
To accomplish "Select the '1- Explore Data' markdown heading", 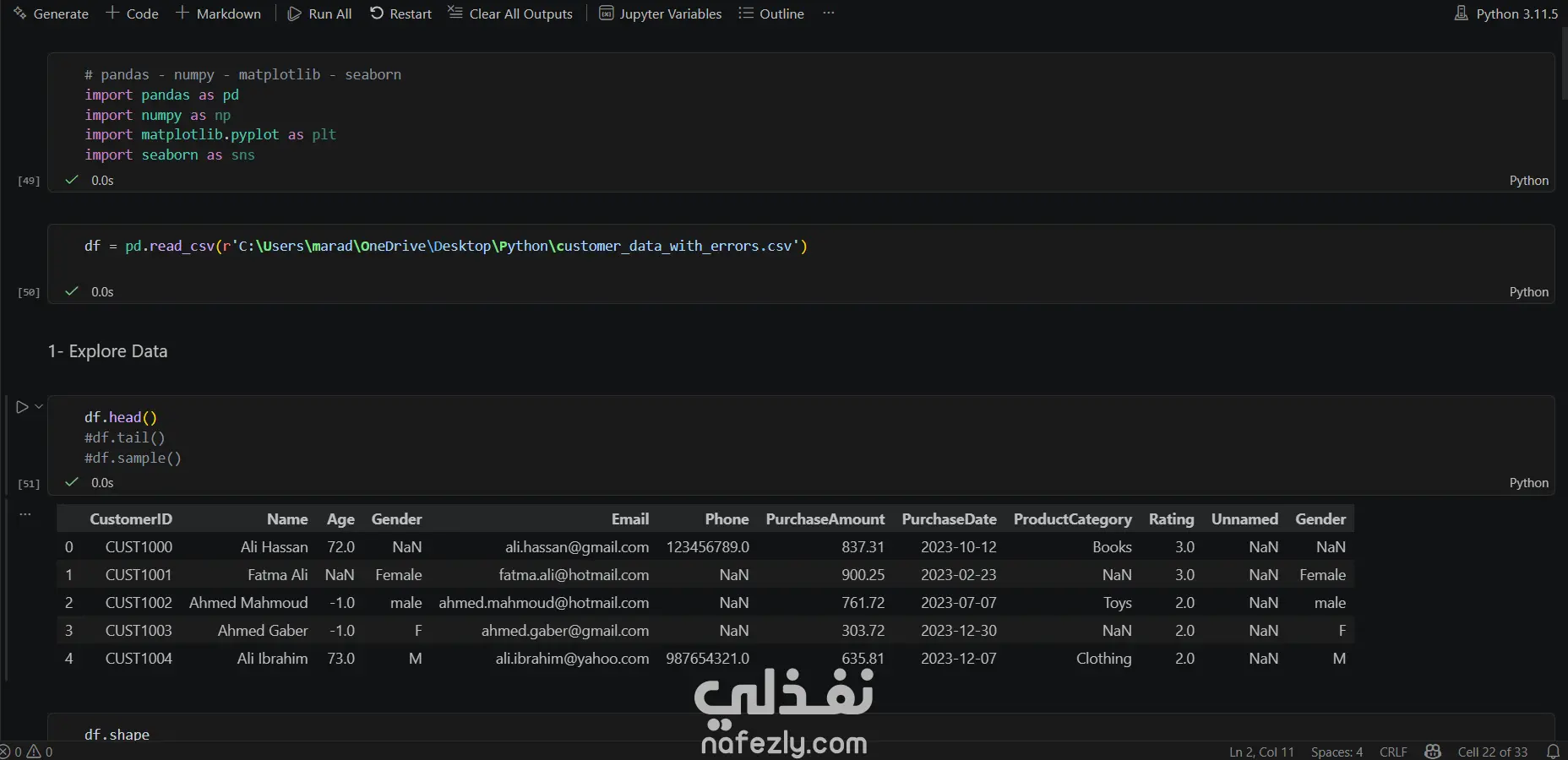I will 107,351.
